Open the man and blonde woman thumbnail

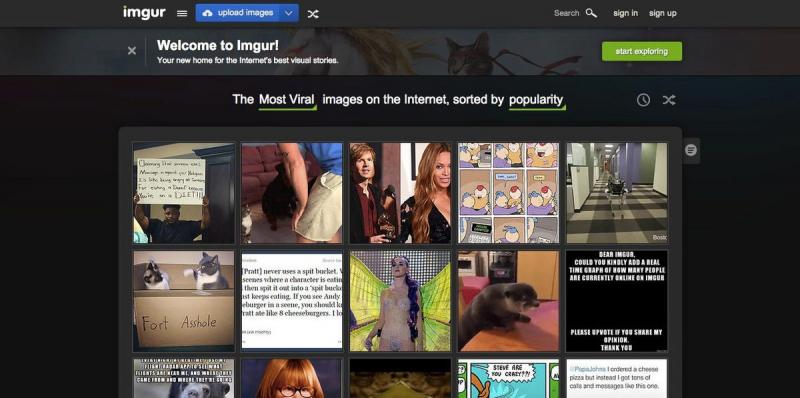[x=400, y=193]
